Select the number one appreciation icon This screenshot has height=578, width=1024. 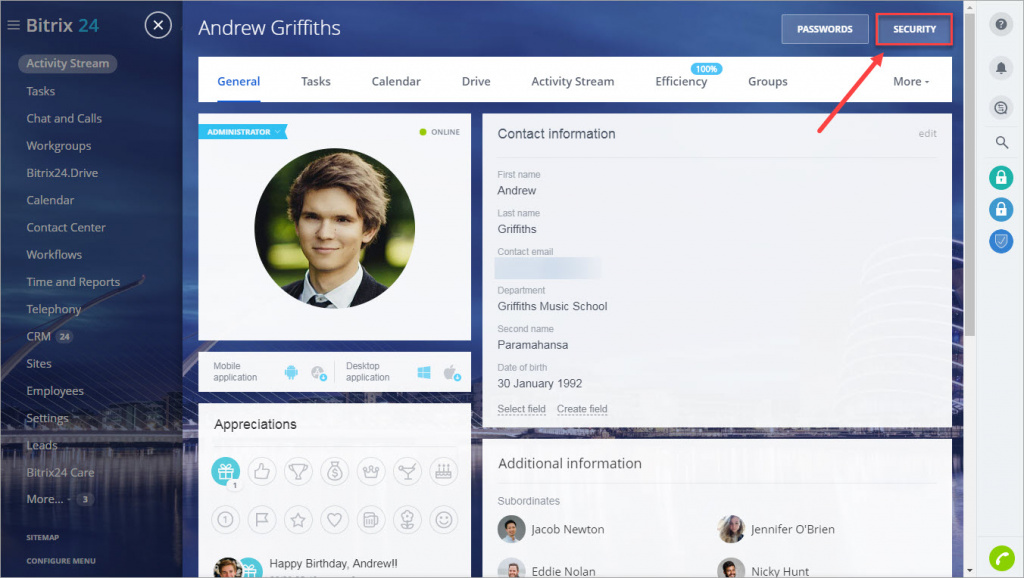pos(225,520)
